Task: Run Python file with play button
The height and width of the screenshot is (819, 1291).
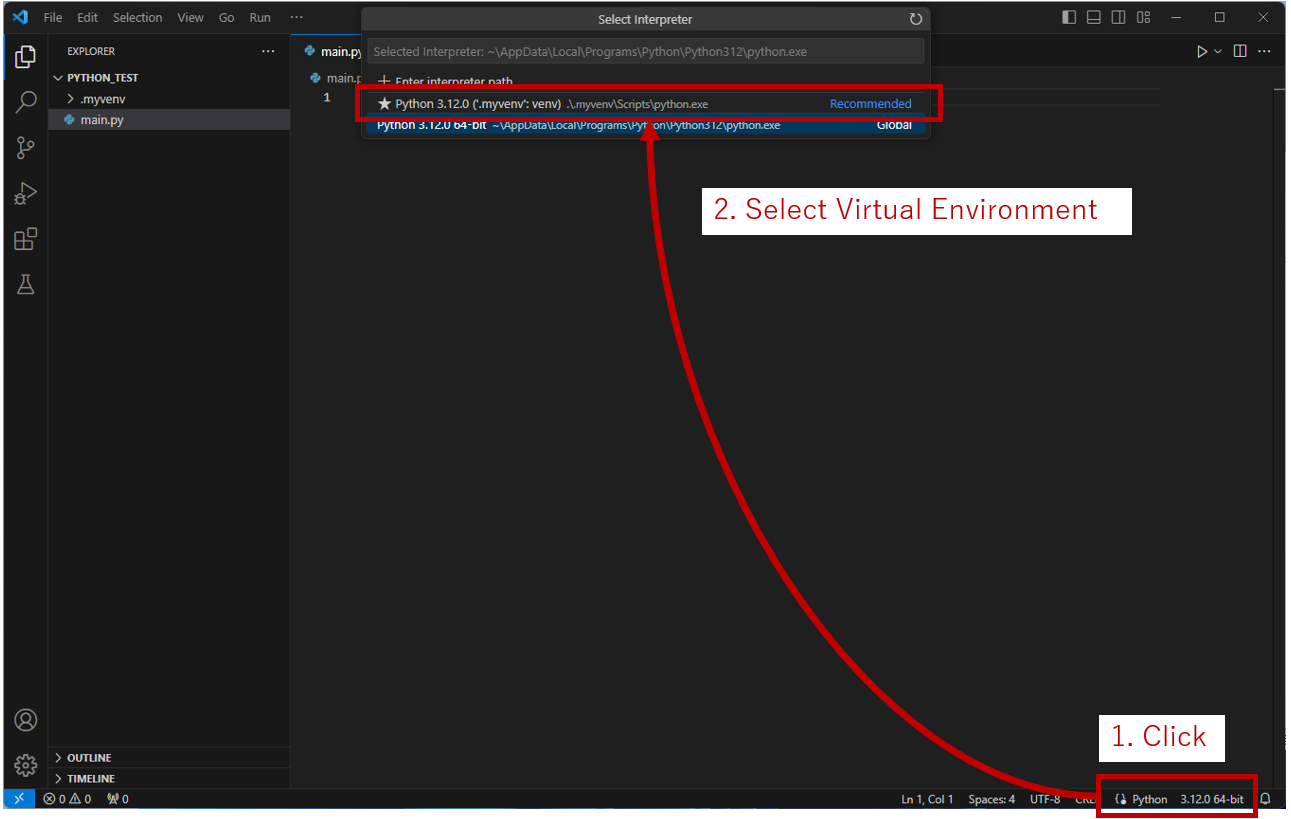Action: pyautogui.click(x=1202, y=51)
